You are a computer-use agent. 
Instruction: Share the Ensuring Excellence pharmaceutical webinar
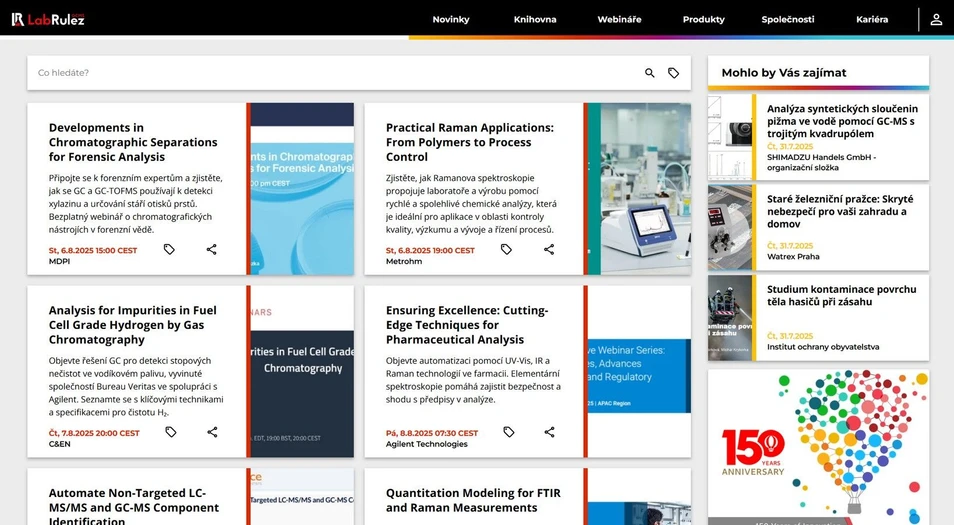pyautogui.click(x=549, y=432)
